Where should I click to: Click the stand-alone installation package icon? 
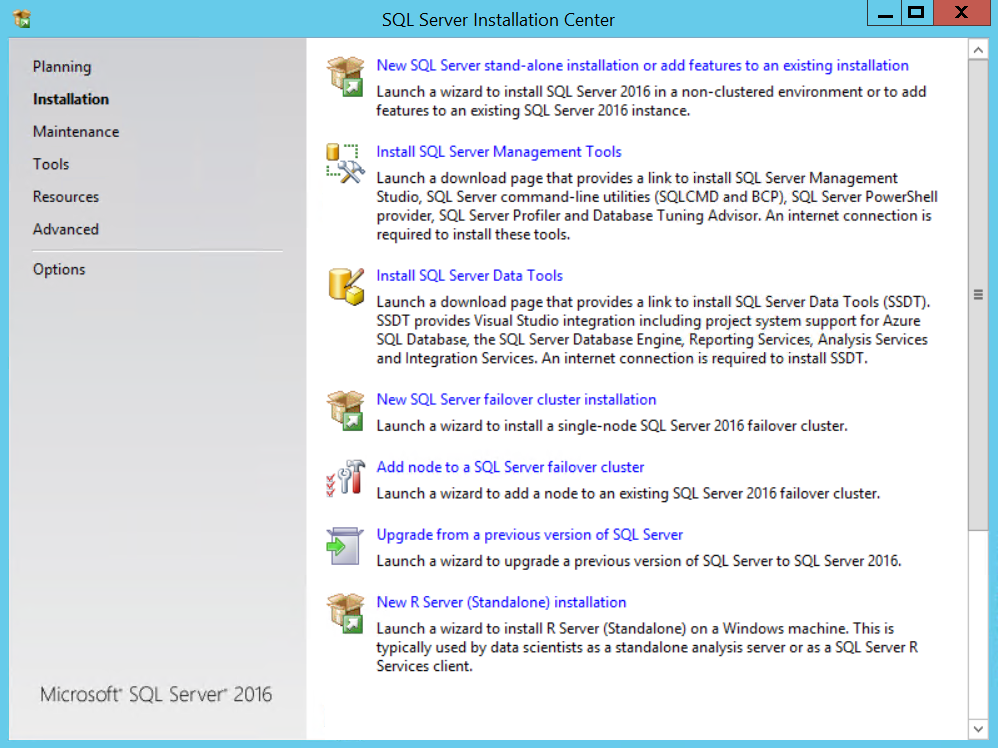tap(345, 74)
